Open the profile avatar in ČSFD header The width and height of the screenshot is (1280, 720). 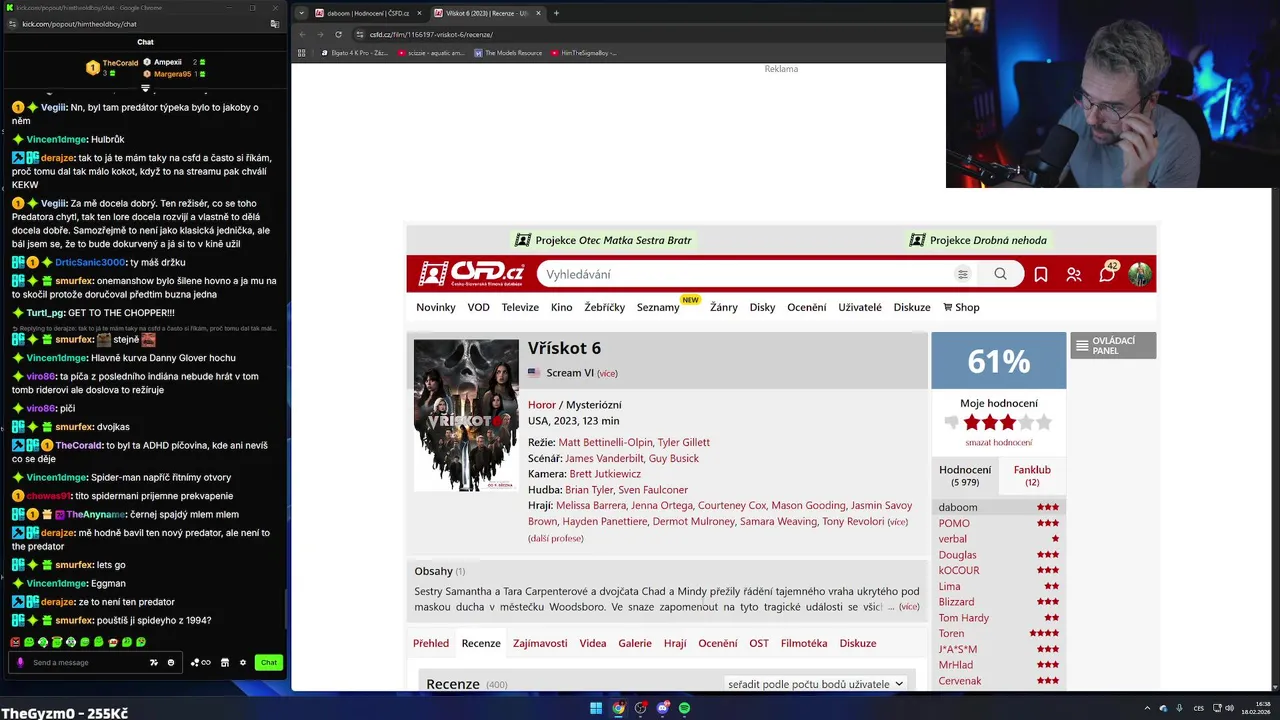[x=1140, y=274]
